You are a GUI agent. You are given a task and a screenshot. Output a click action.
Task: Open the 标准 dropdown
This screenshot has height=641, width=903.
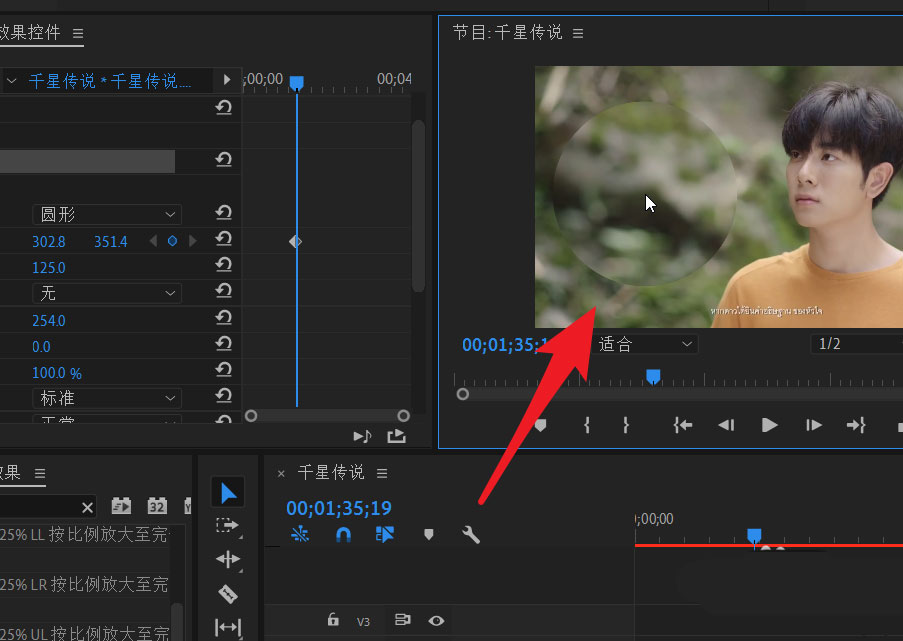[x=106, y=398]
